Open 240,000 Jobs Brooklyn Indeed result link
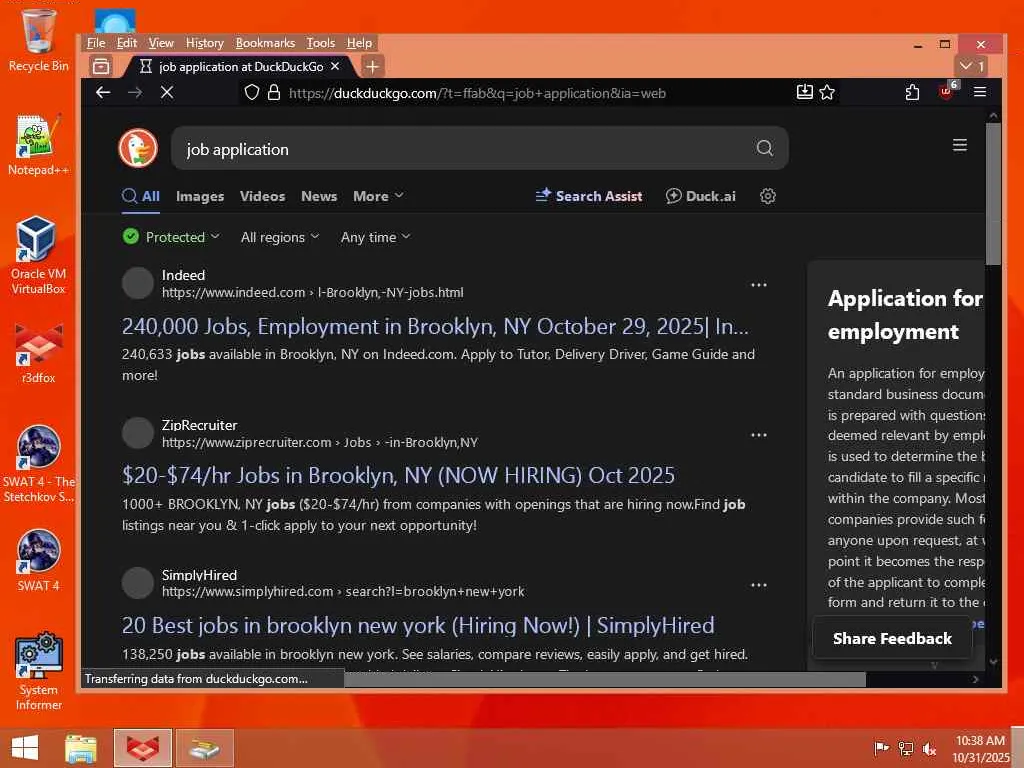 [x=435, y=327]
